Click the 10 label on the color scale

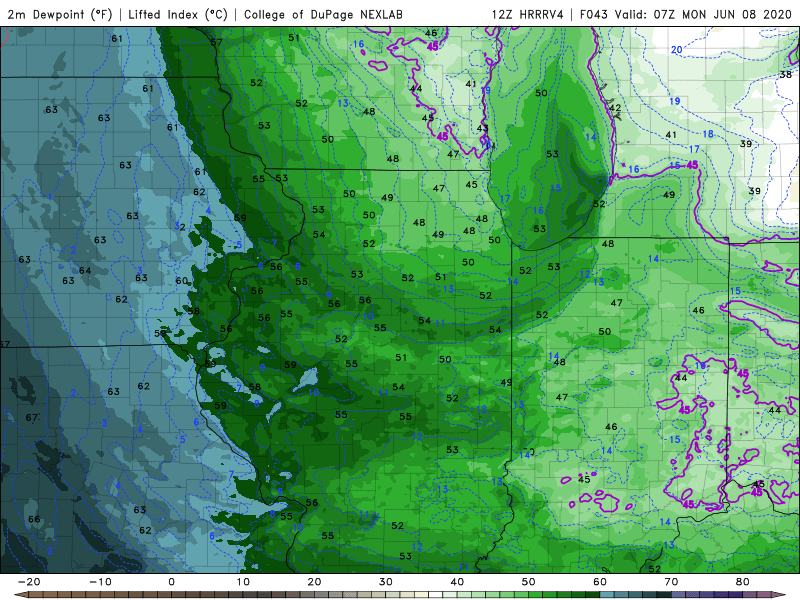click(x=243, y=582)
